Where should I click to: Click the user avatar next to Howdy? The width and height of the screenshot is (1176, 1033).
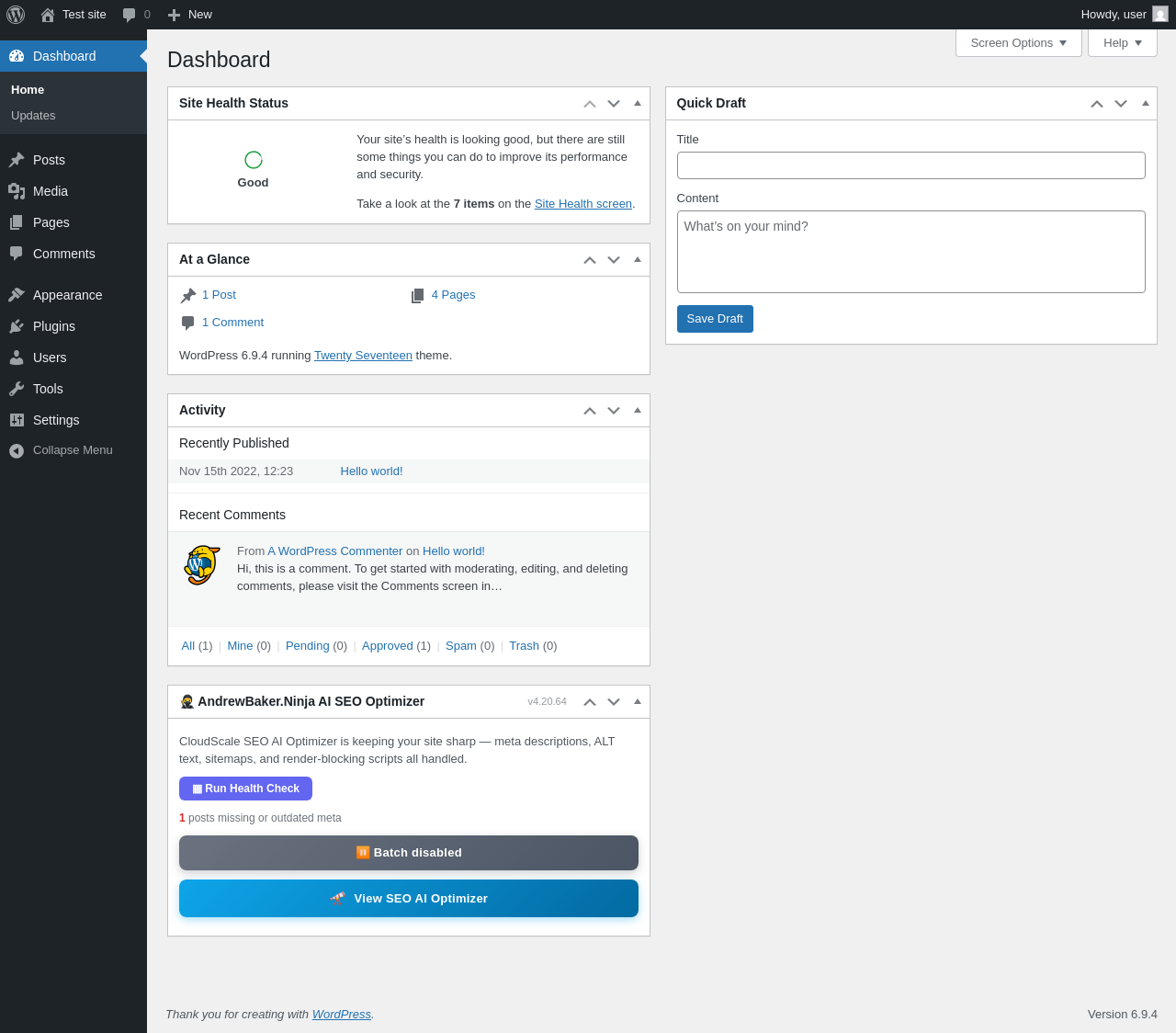click(1160, 14)
